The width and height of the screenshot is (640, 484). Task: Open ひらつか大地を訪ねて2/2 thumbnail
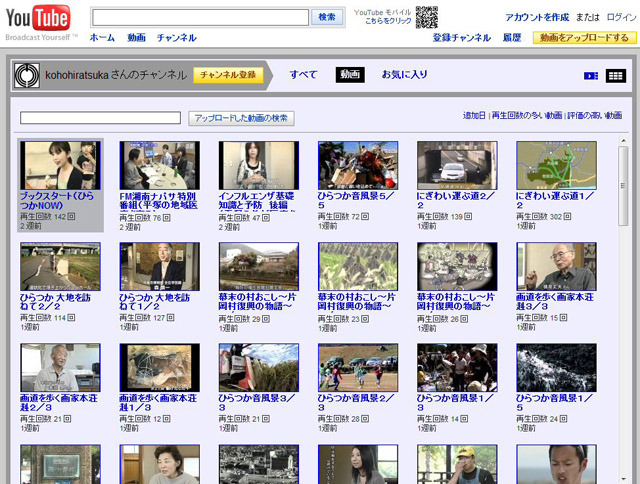click(60, 266)
